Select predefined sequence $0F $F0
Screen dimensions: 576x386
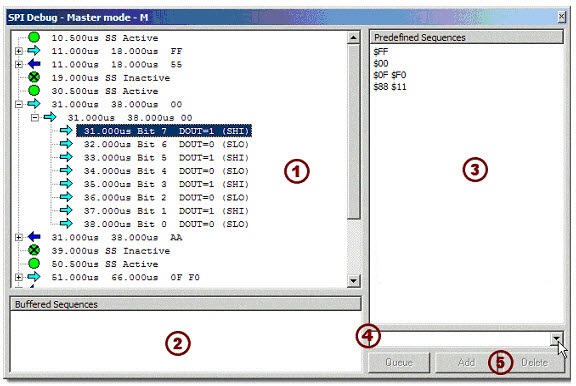pyautogui.click(x=390, y=75)
